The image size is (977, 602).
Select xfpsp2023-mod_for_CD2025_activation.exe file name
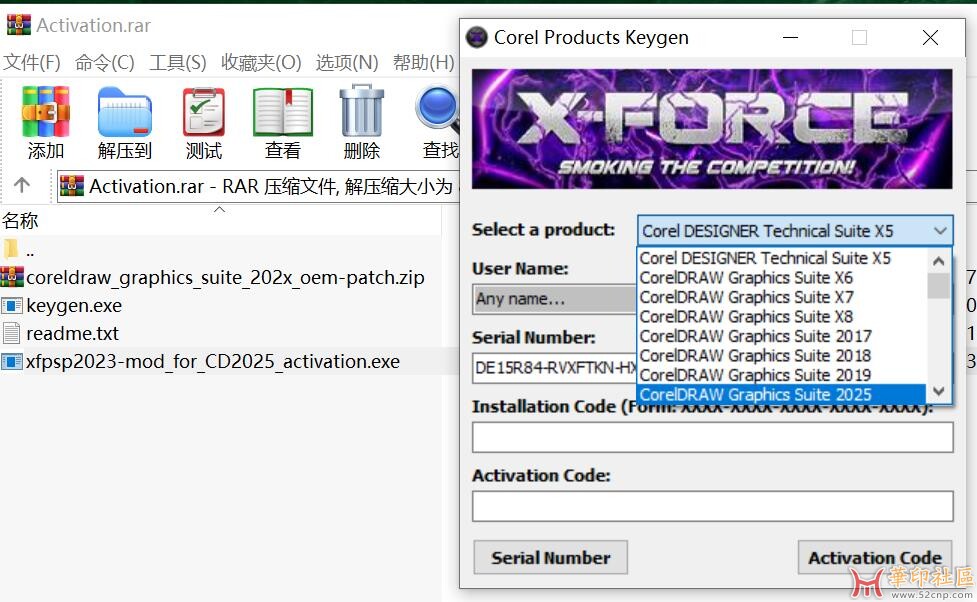212,361
